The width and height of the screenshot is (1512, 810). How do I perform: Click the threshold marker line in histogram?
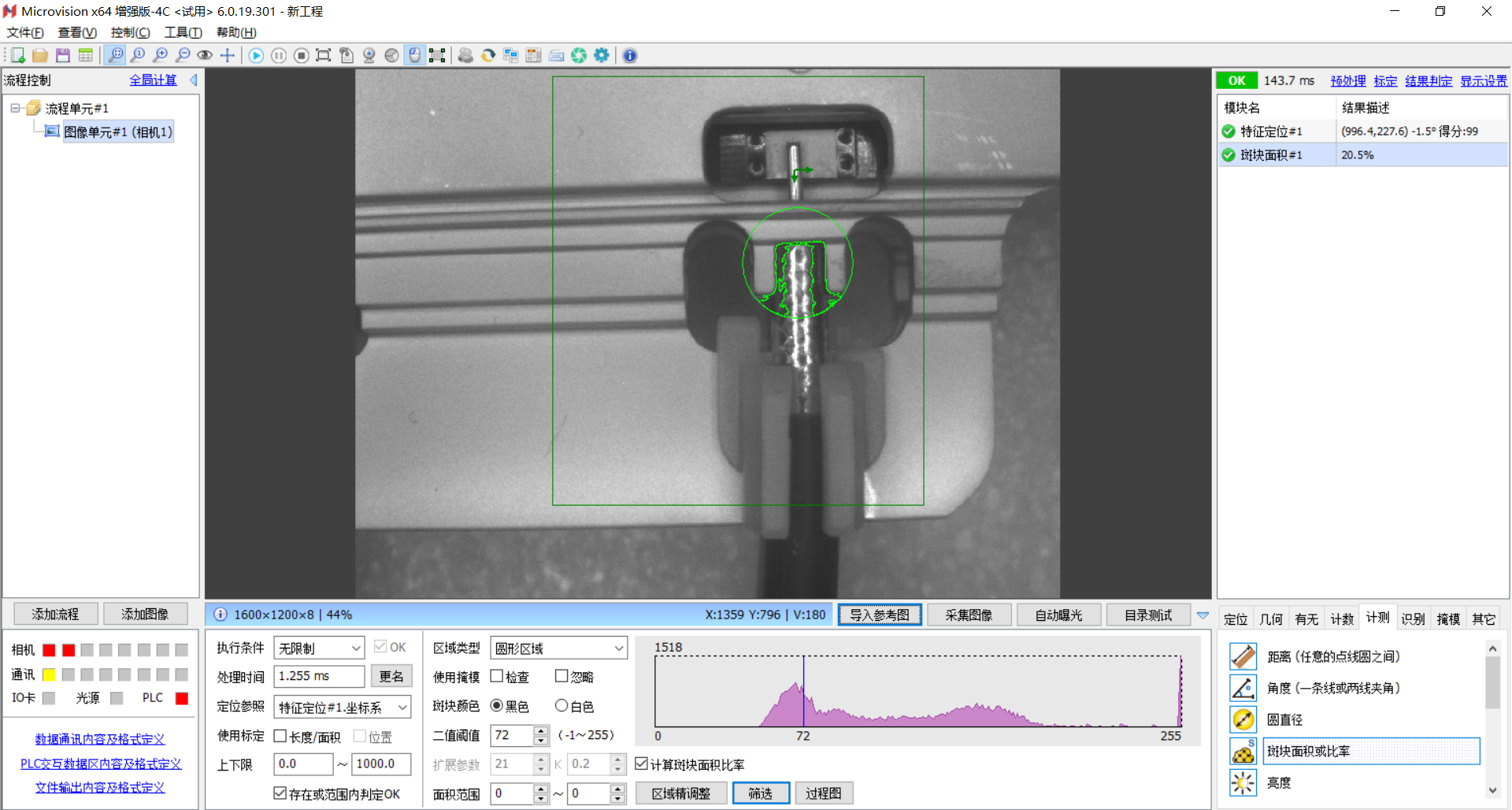(803, 691)
